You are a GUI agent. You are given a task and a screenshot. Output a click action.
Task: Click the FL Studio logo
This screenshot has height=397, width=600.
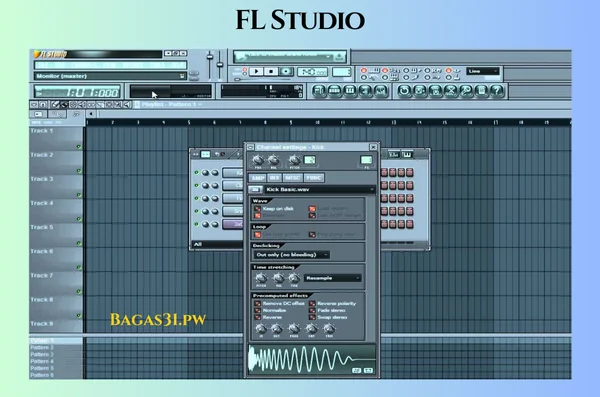coord(50,54)
